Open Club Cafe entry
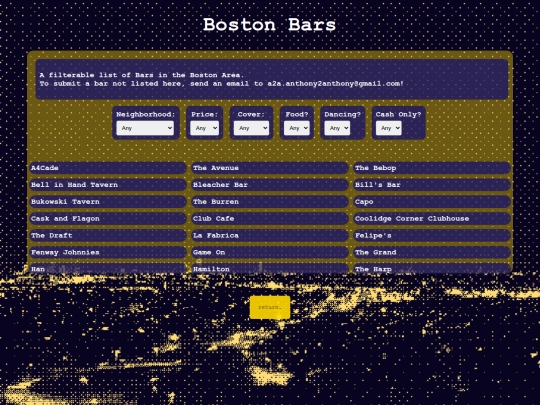 [x=270, y=218]
